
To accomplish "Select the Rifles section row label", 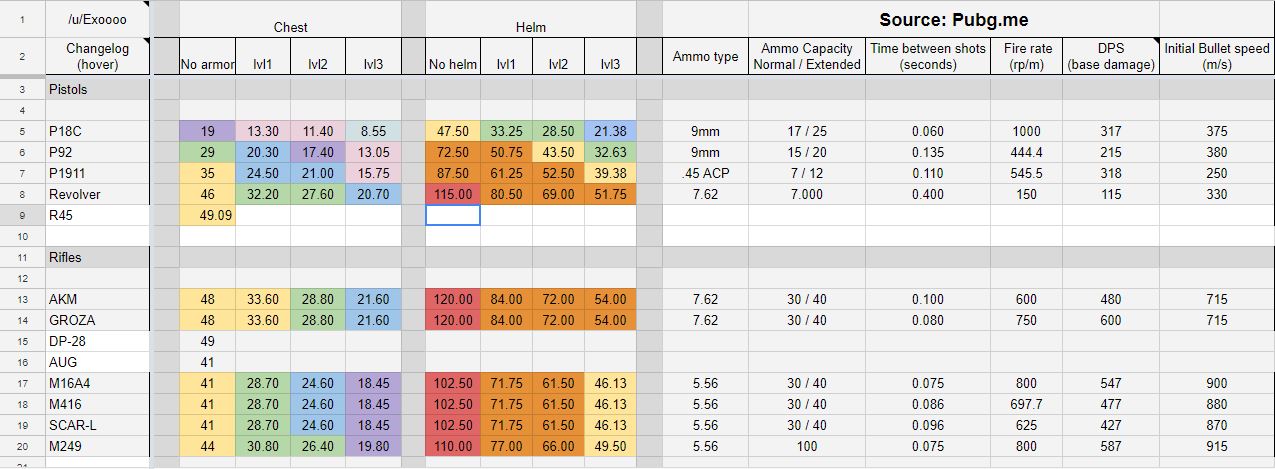I will coord(98,257).
